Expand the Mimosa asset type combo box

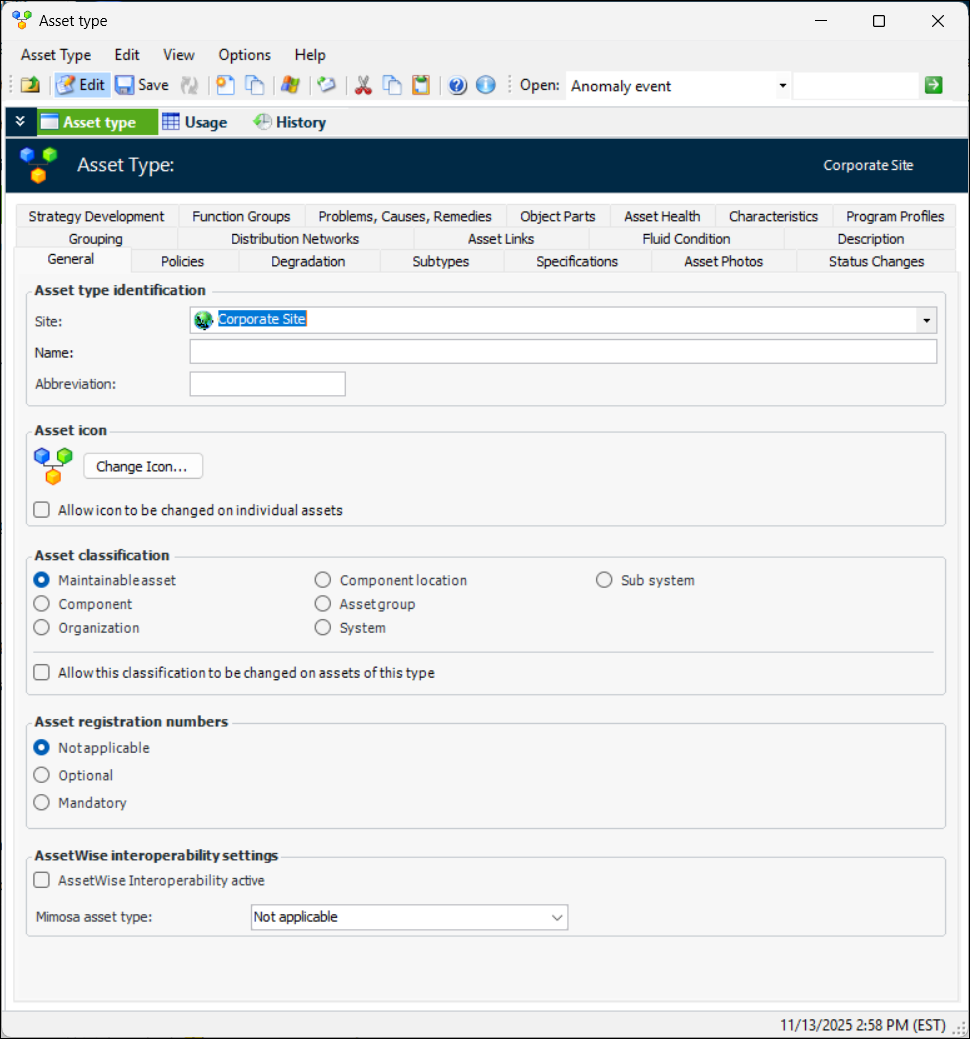click(x=557, y=917)
